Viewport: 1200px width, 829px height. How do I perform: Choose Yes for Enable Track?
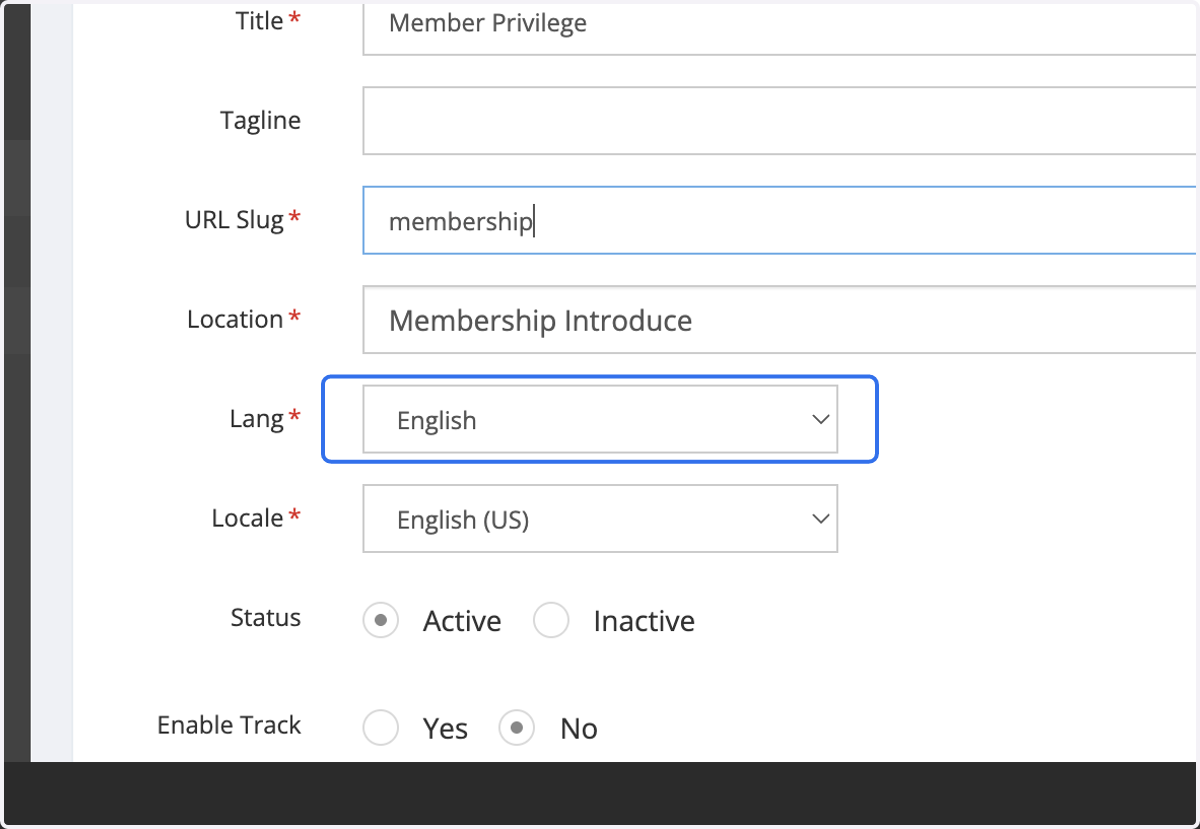click(381, 728)
